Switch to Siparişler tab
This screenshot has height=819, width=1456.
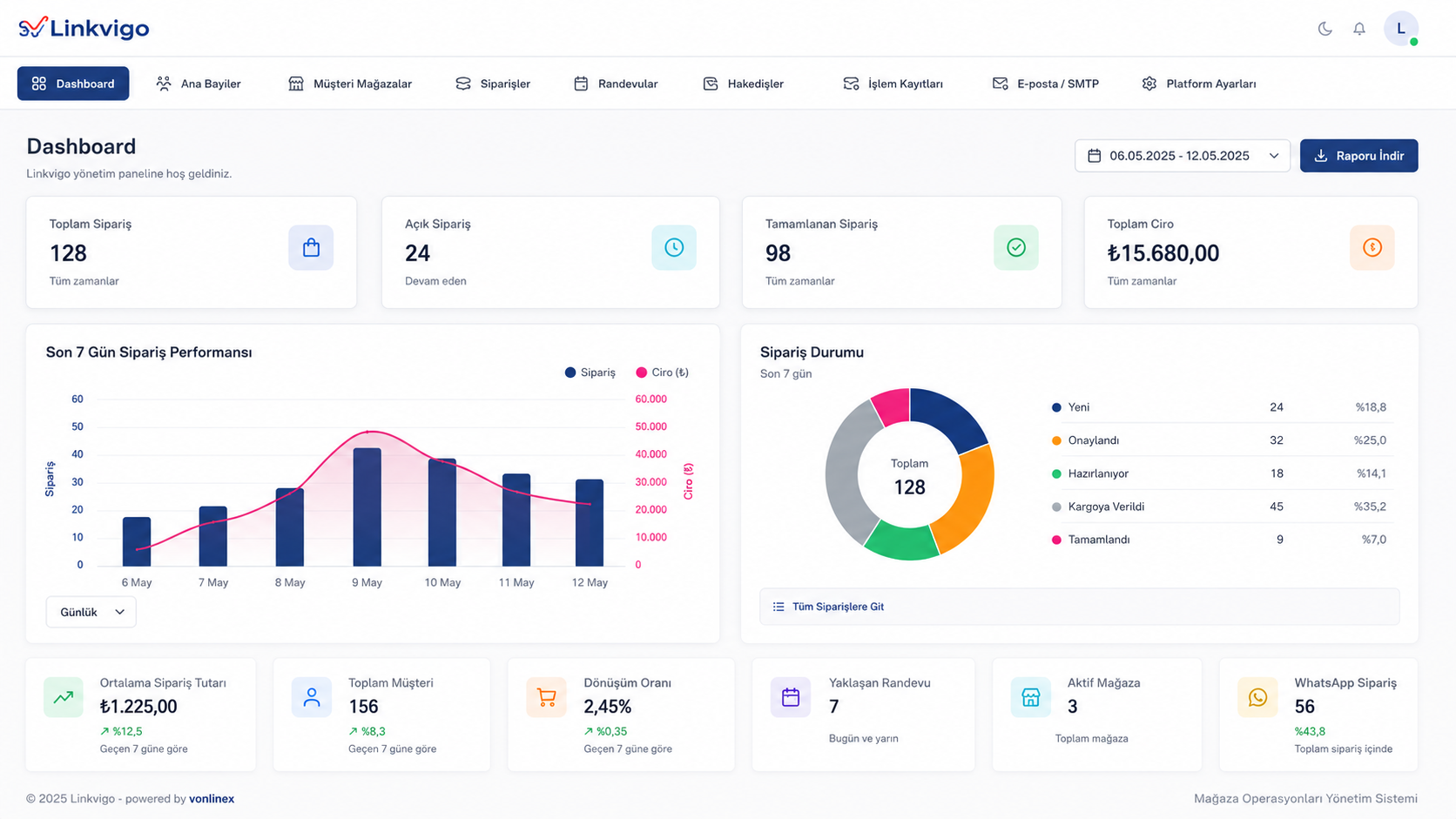(x=493, y=84)
